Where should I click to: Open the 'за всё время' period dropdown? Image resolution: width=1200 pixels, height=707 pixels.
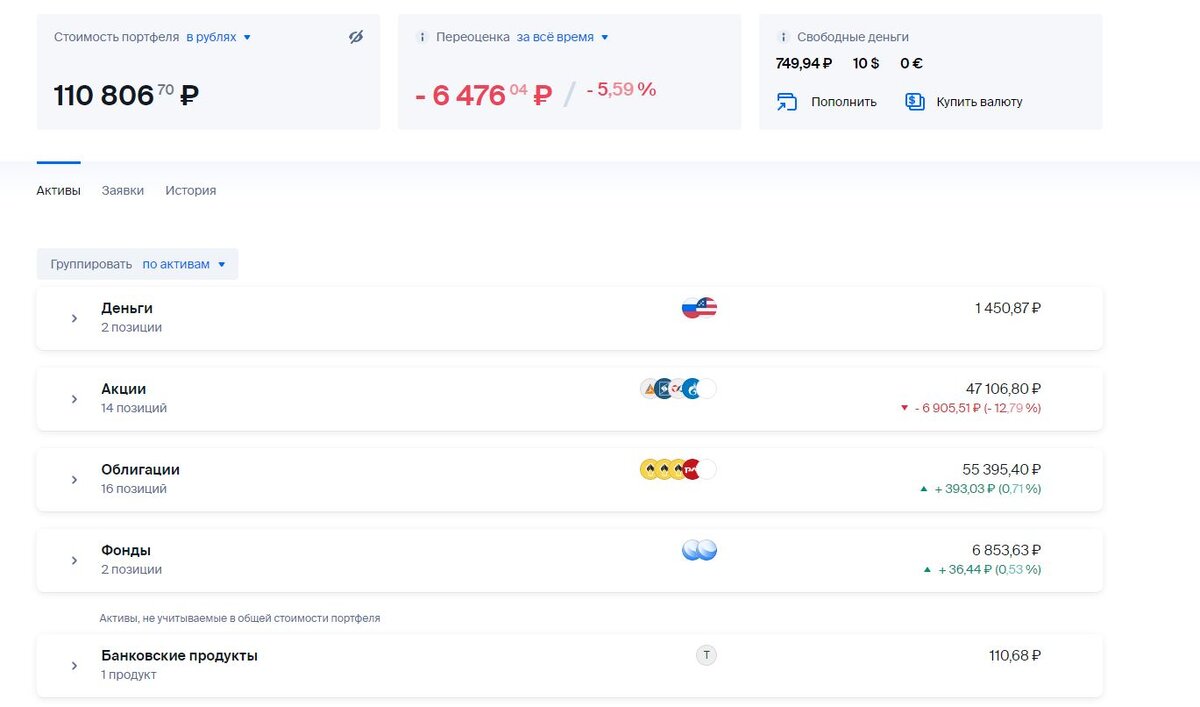coord(563,37)
